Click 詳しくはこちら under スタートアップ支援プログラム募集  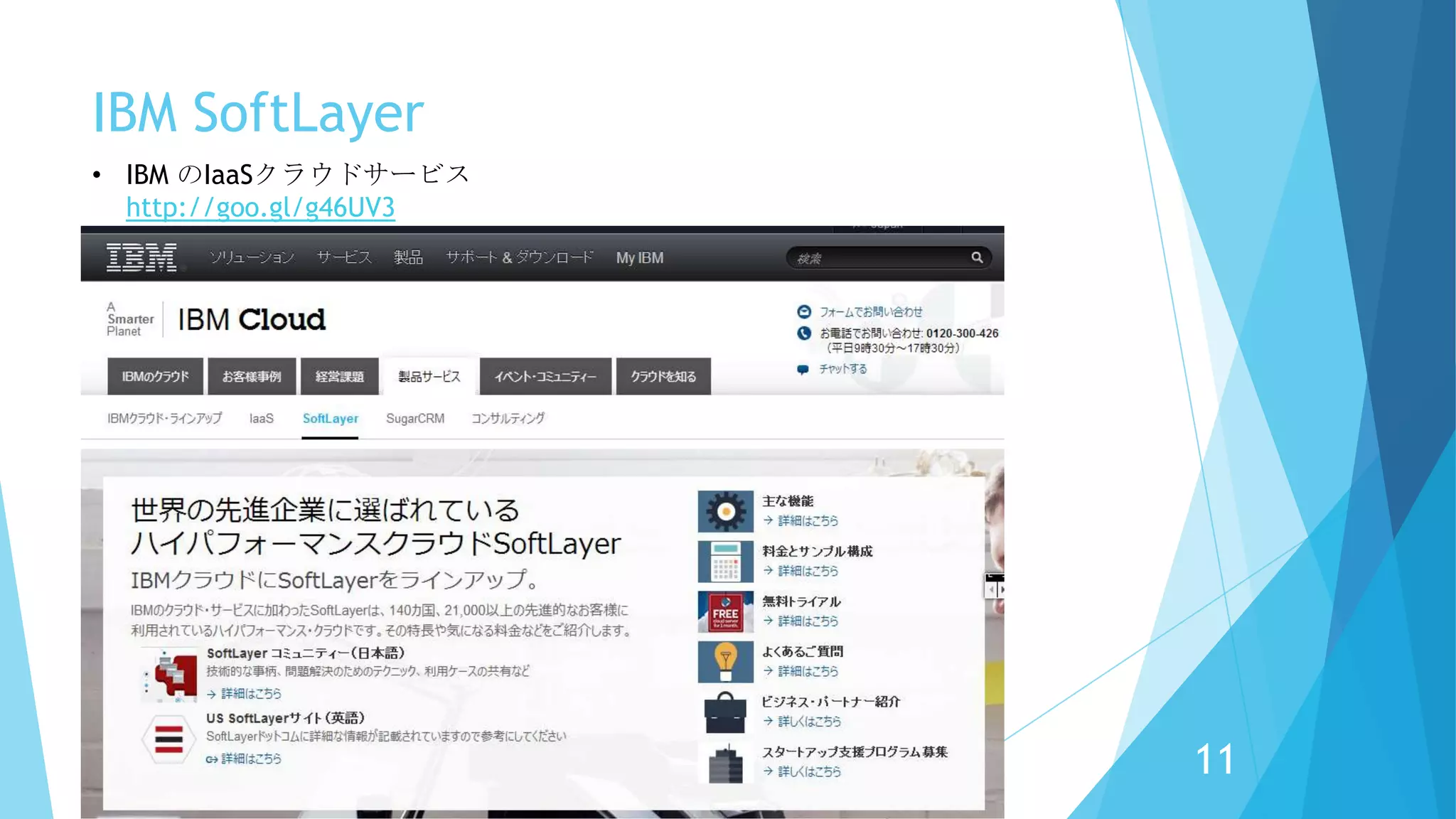point(809,771)
